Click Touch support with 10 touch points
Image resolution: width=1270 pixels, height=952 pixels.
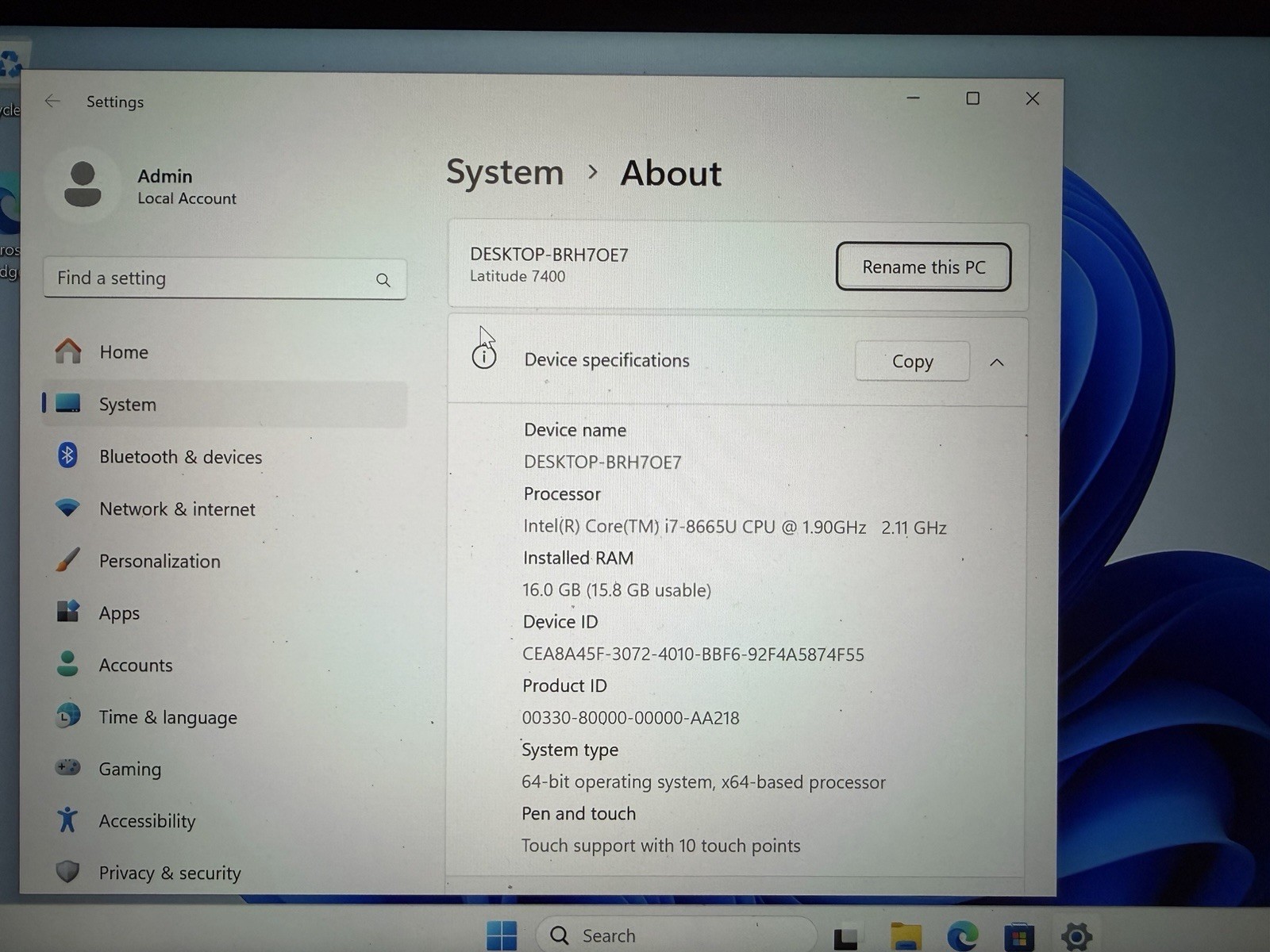(660, 846)
